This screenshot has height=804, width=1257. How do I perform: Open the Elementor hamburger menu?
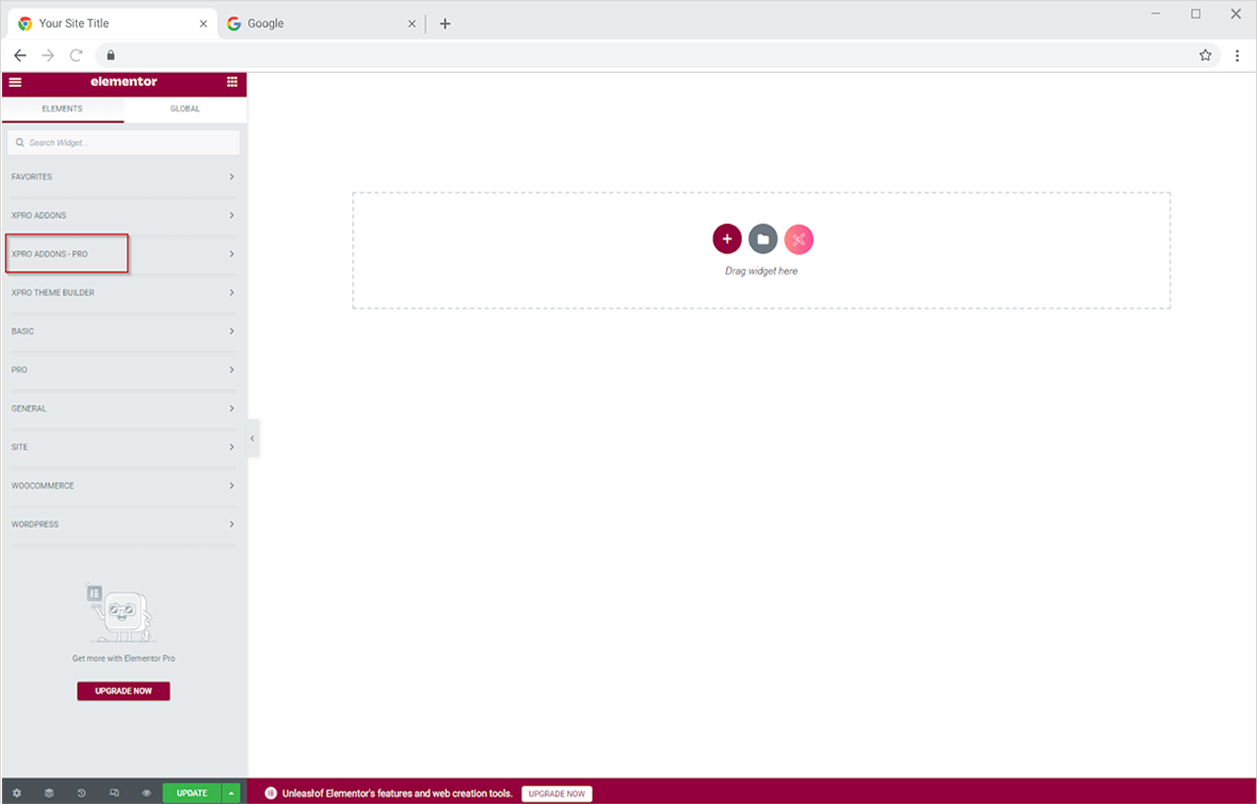coord(15,82)
